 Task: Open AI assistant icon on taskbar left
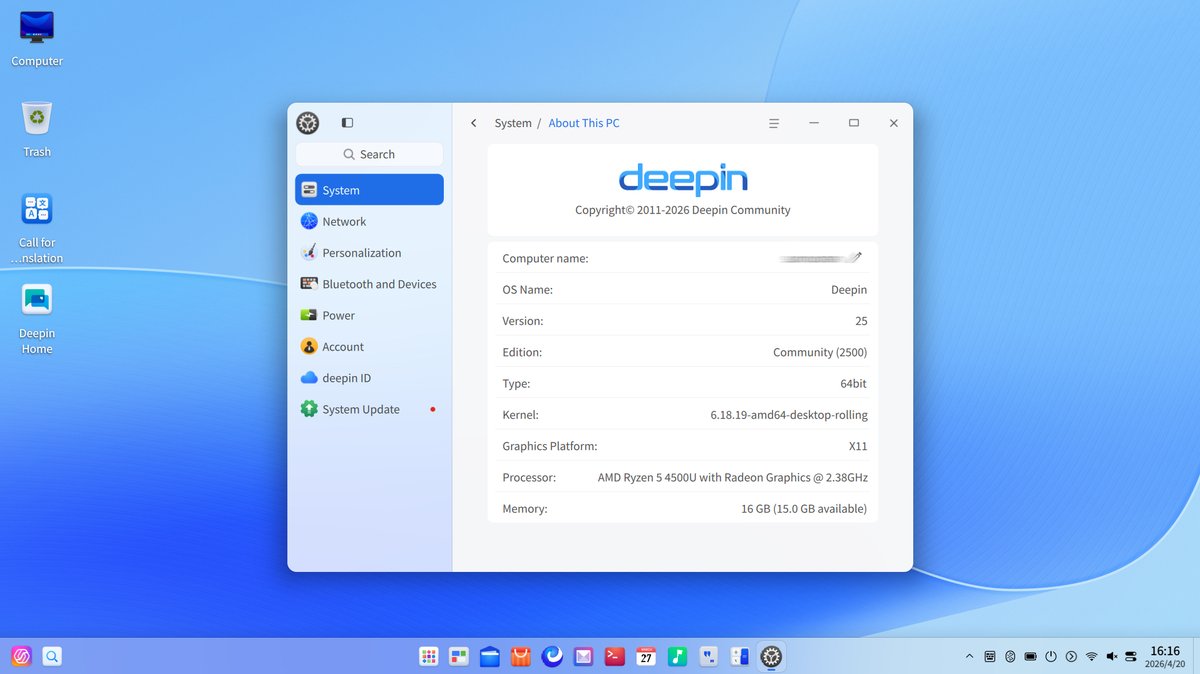tap(21, 656)
